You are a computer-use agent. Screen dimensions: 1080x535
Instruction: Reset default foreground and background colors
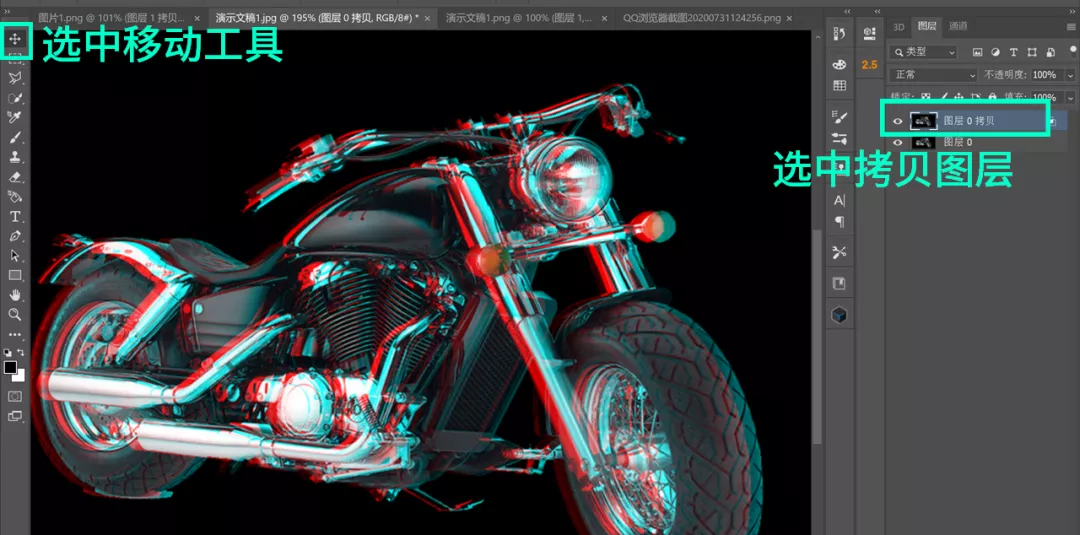click(x=8, y=352)
